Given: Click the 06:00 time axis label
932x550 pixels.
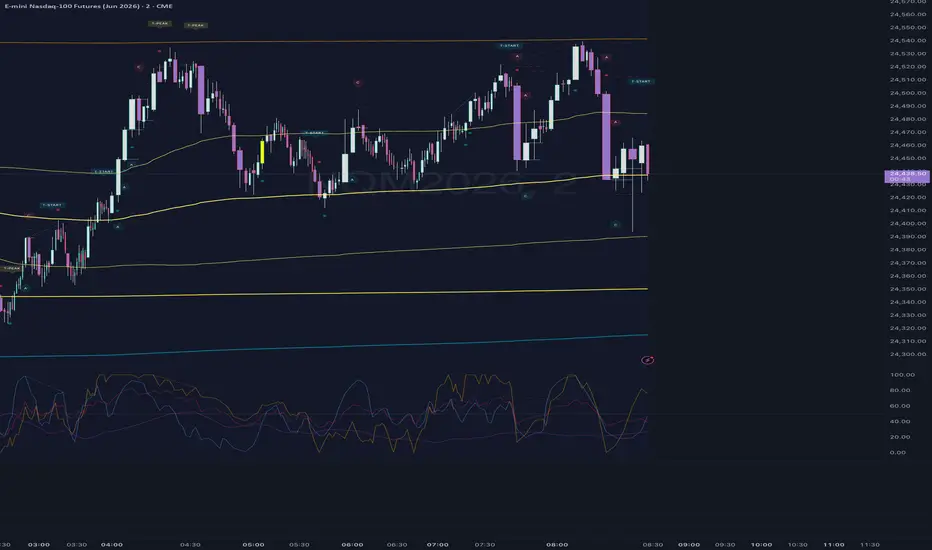Looking at the screenshot, I should (x=352, y=544).
